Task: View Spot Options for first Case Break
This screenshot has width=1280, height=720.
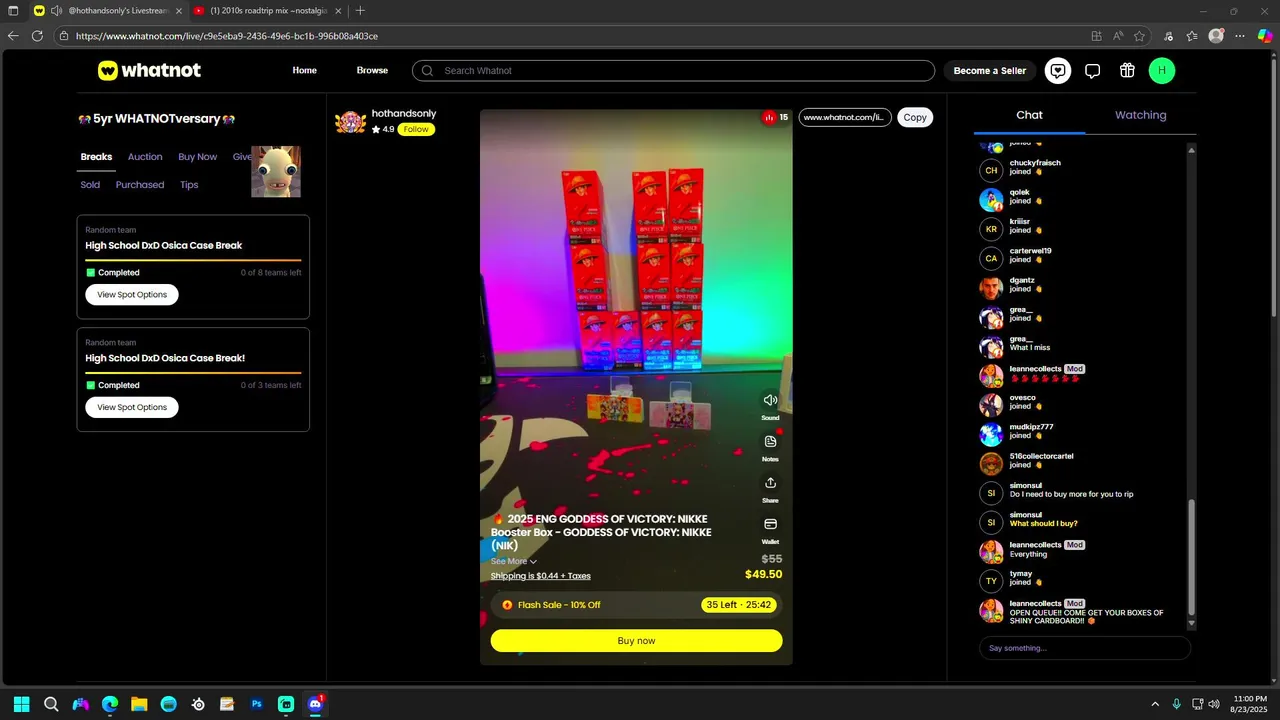Action: pos(132,294)
